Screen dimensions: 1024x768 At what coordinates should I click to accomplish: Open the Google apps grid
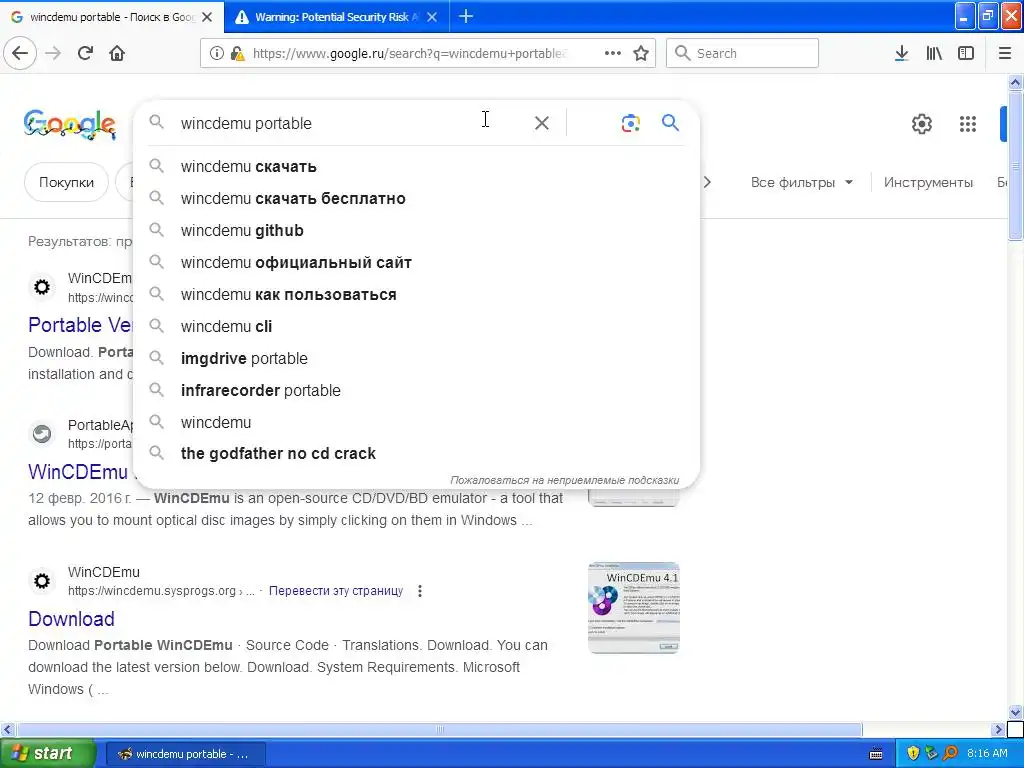[967, 123]
